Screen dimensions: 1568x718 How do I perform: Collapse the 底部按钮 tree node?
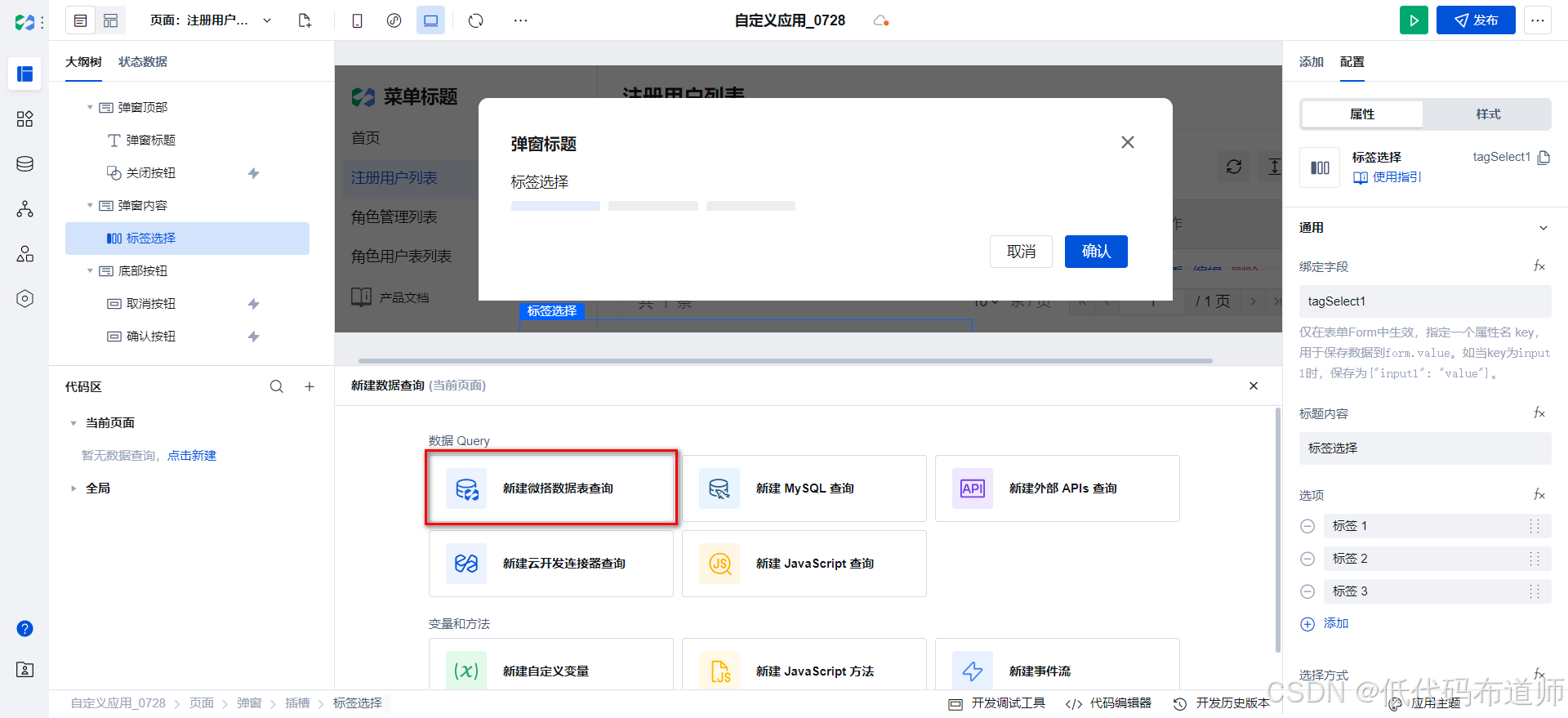coord(90,270)
